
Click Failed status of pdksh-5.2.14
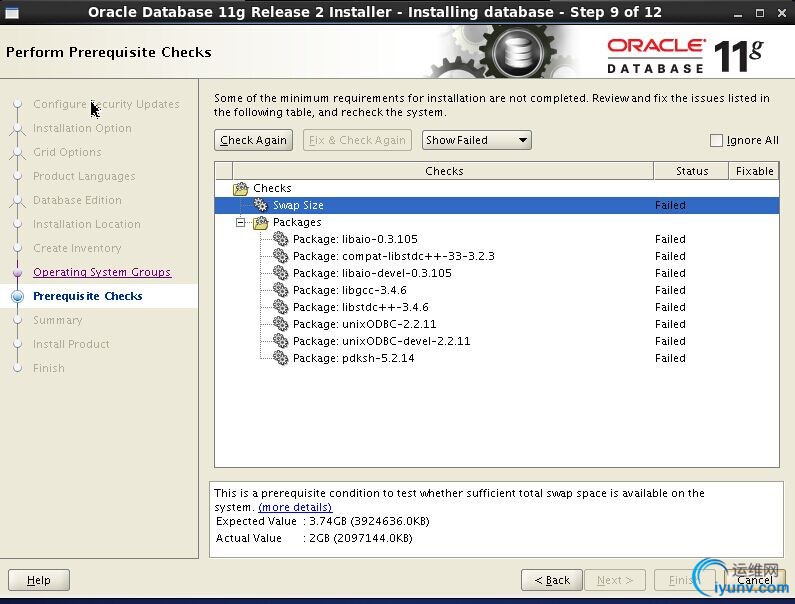[x=670, y=358]
